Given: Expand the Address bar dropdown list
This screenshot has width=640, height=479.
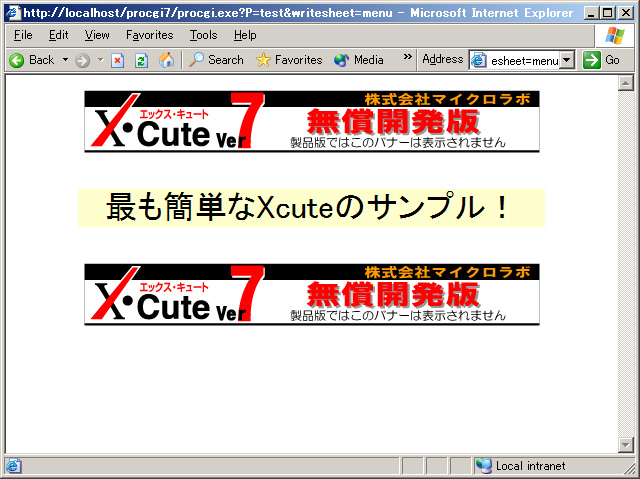Looking at the screenshot, I should tap(566, 60).
